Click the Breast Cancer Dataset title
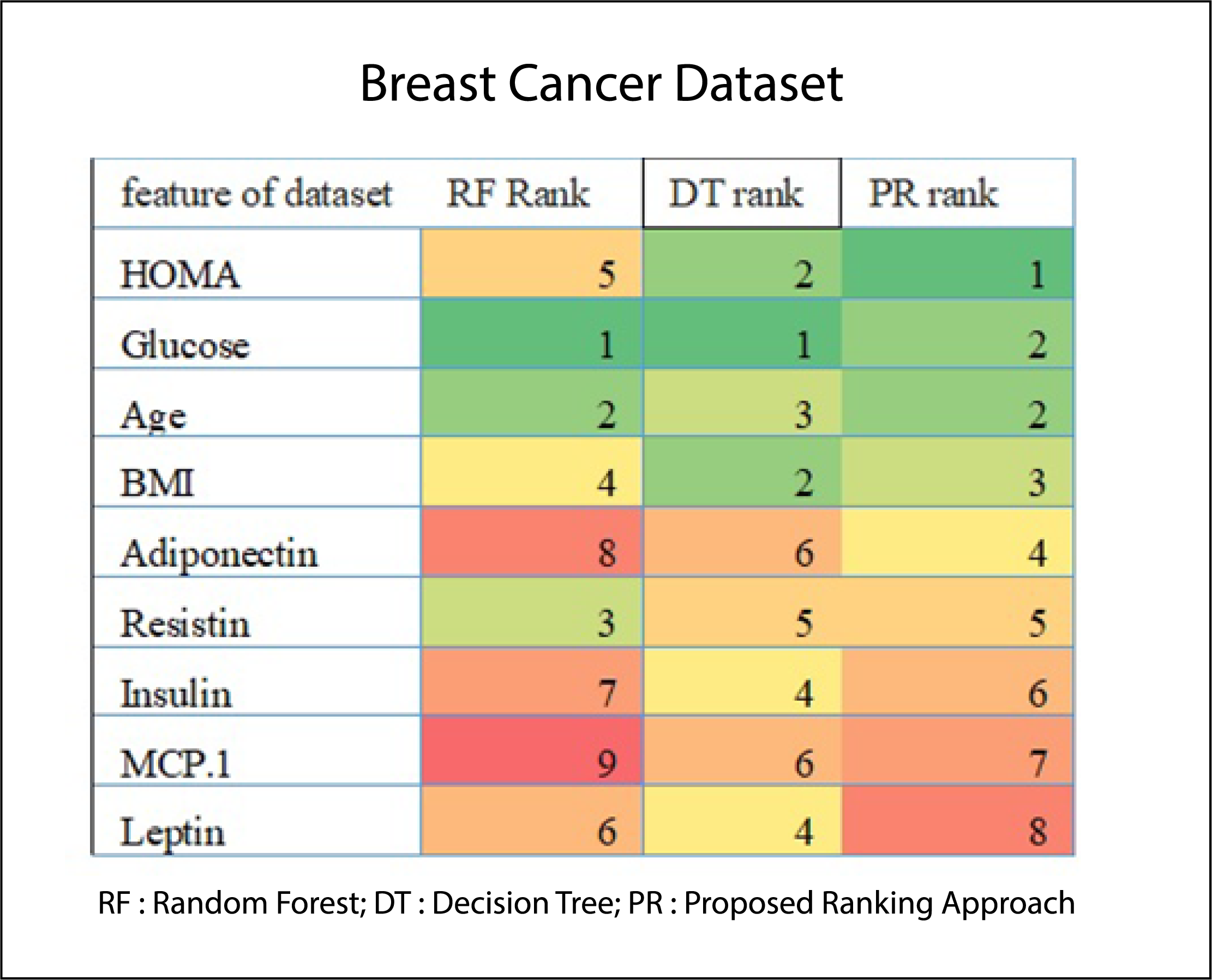 (x=601, y=83)
